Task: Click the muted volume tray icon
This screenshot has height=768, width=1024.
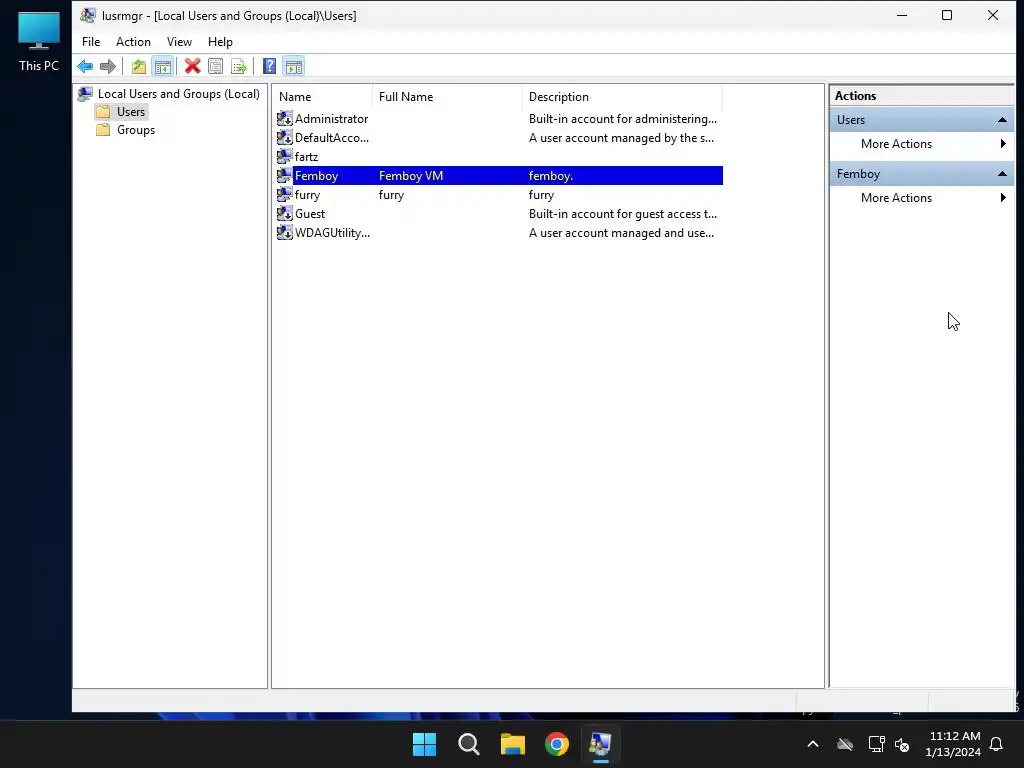Action: [x=903, y=744]
